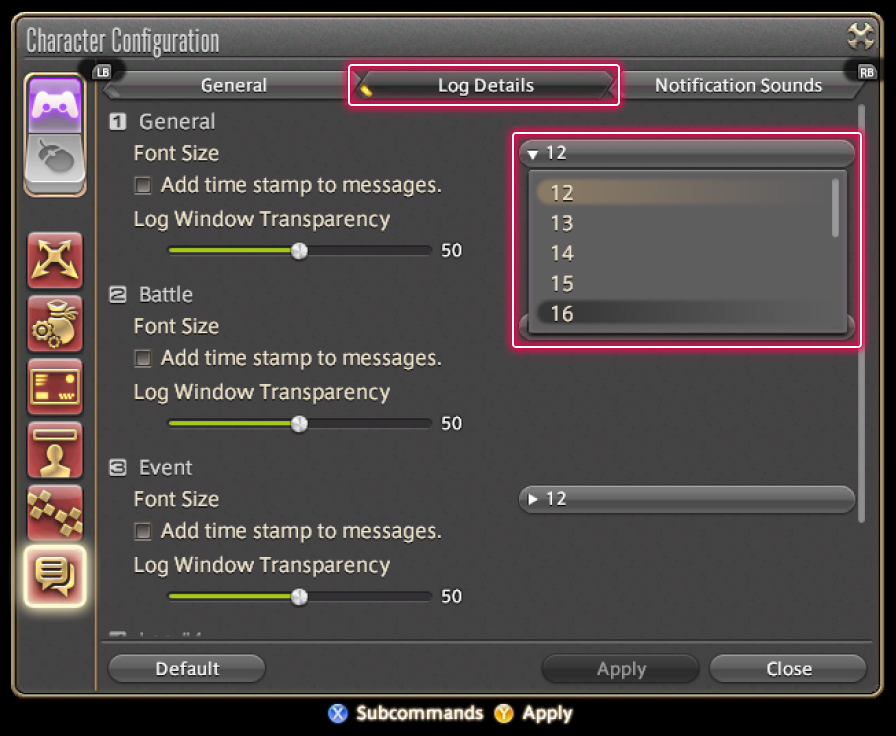
Task: Open the log window settings chat icon
Action: pos(55,576)
